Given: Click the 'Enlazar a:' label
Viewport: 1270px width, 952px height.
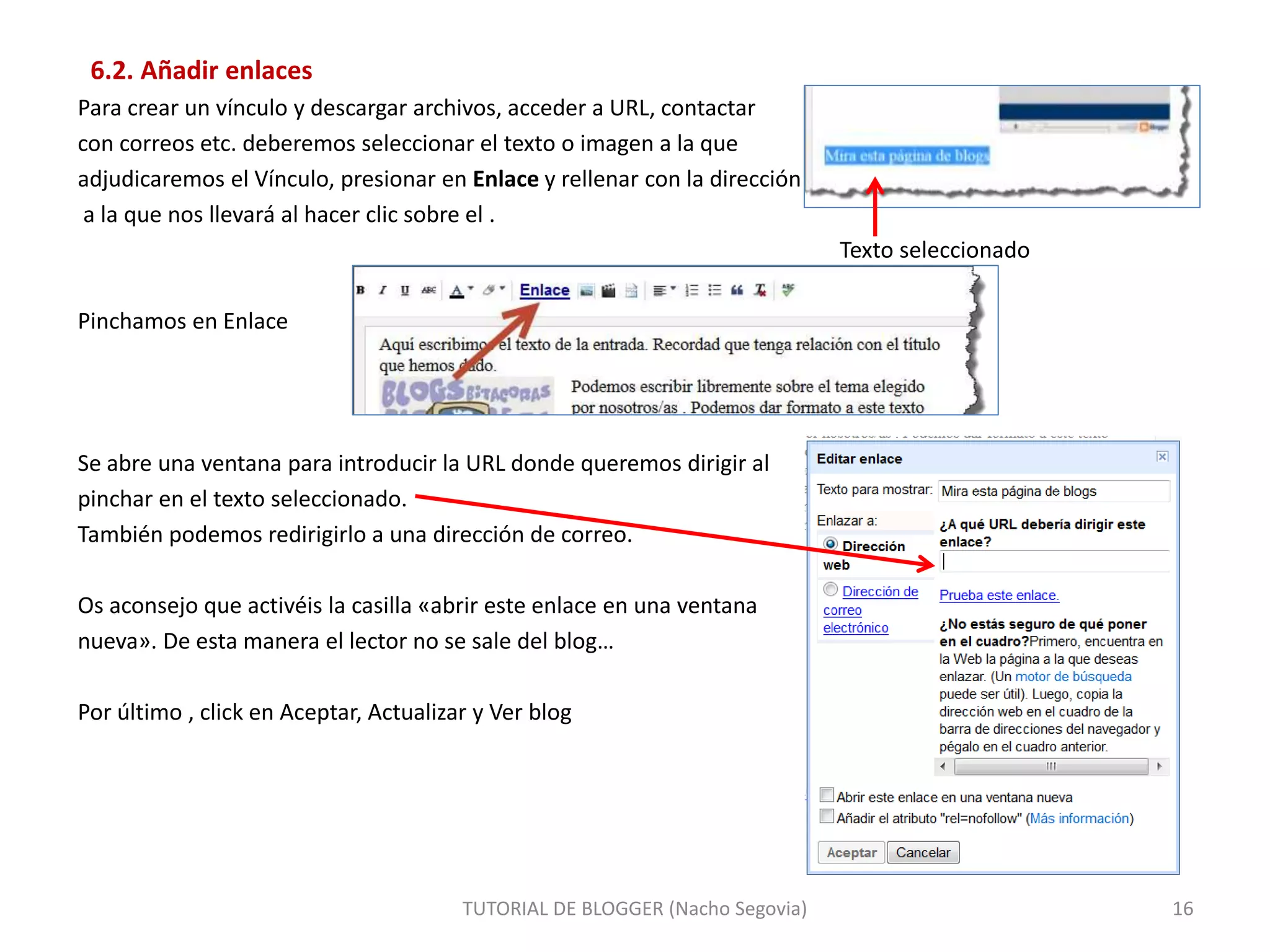Looking at the screenshot, I should coord(846,521).
